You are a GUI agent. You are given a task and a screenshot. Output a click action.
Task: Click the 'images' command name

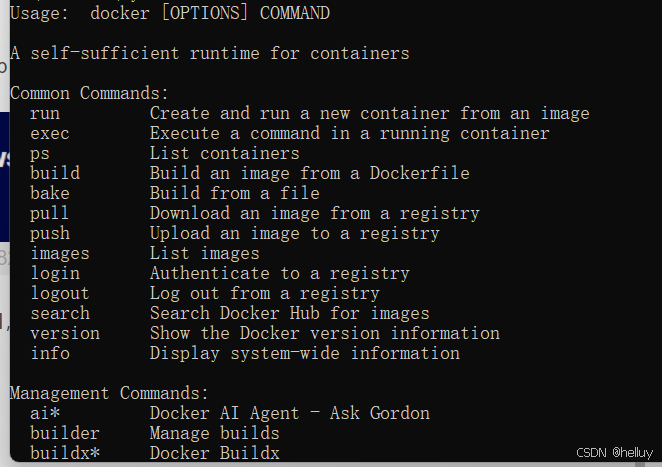[x=60, y=253]
